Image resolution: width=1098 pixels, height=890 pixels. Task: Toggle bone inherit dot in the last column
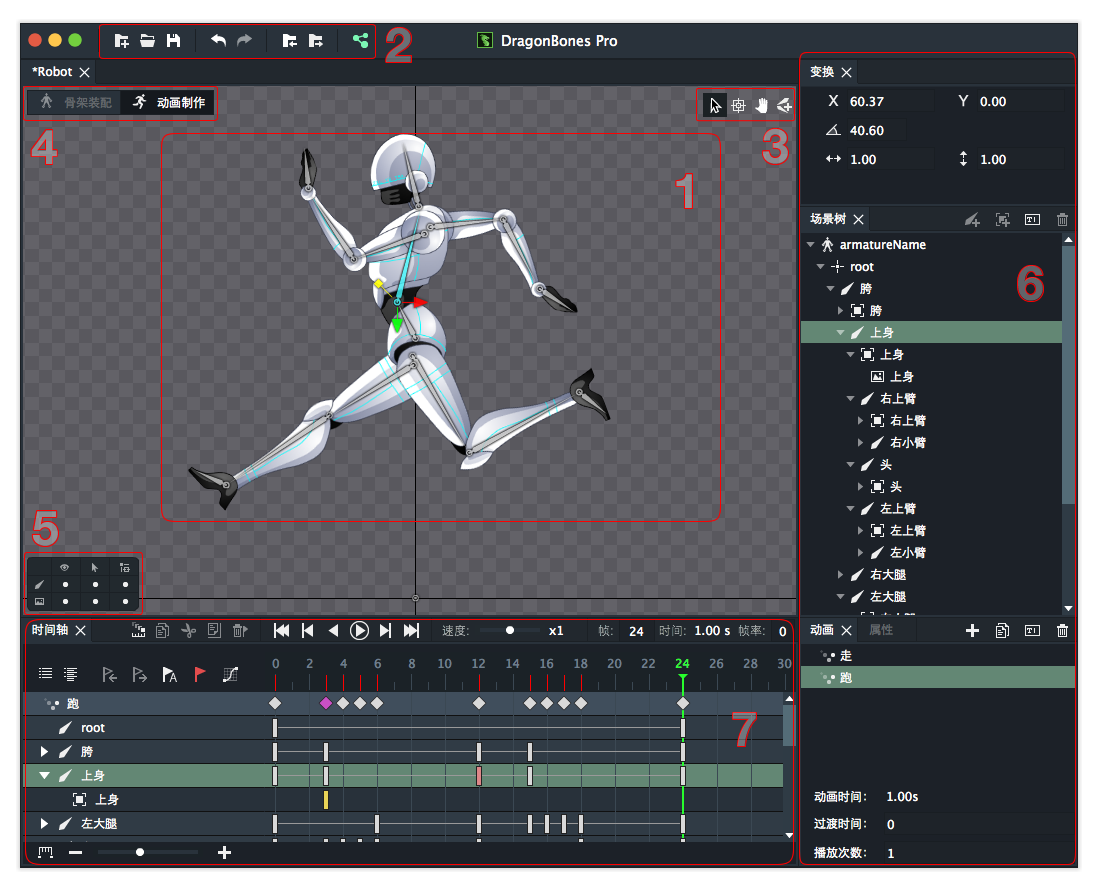click(x=125, y=584)
